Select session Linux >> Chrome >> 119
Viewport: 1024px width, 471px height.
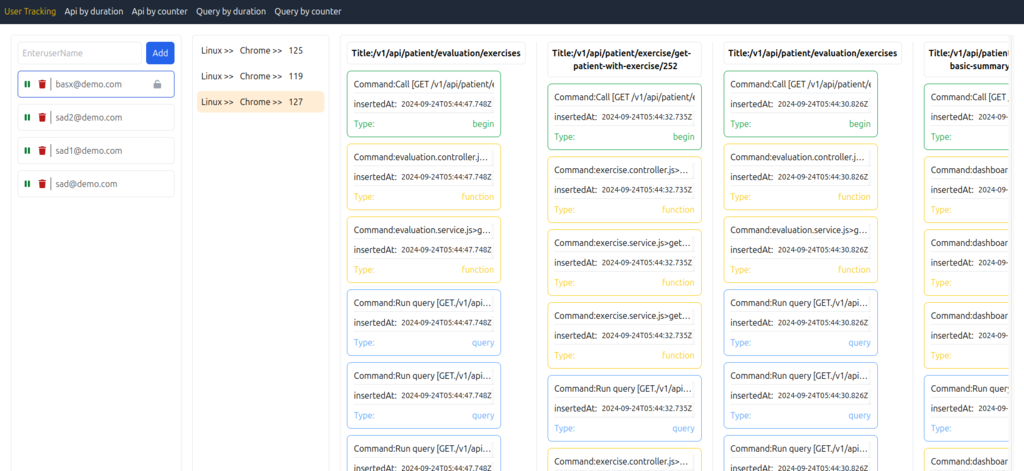click(261, 76)
